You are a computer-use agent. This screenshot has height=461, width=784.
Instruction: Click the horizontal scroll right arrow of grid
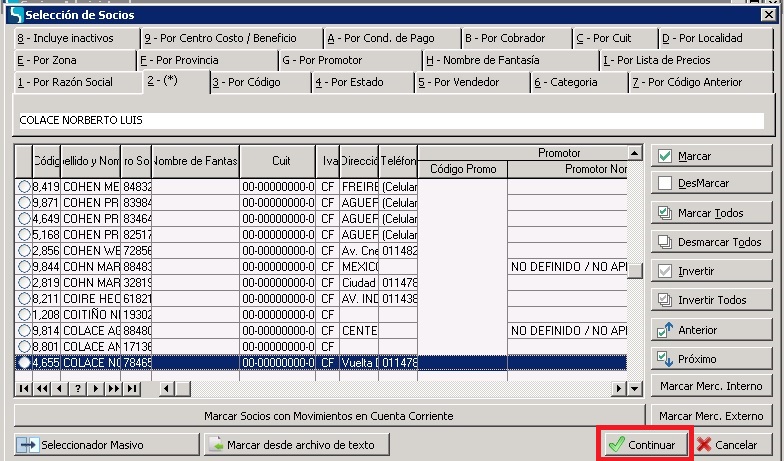point(619,388)
